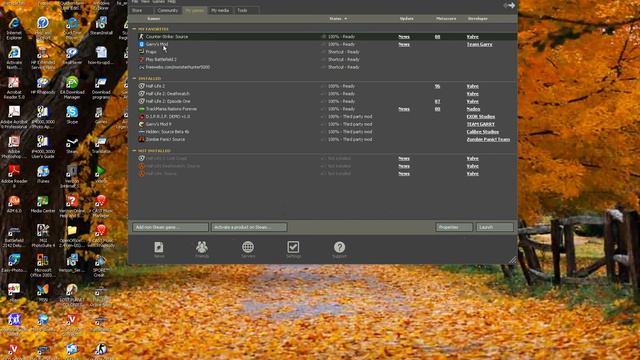Collapse the Not Installed section
The image size is (640, 360).
click(134, 151)
